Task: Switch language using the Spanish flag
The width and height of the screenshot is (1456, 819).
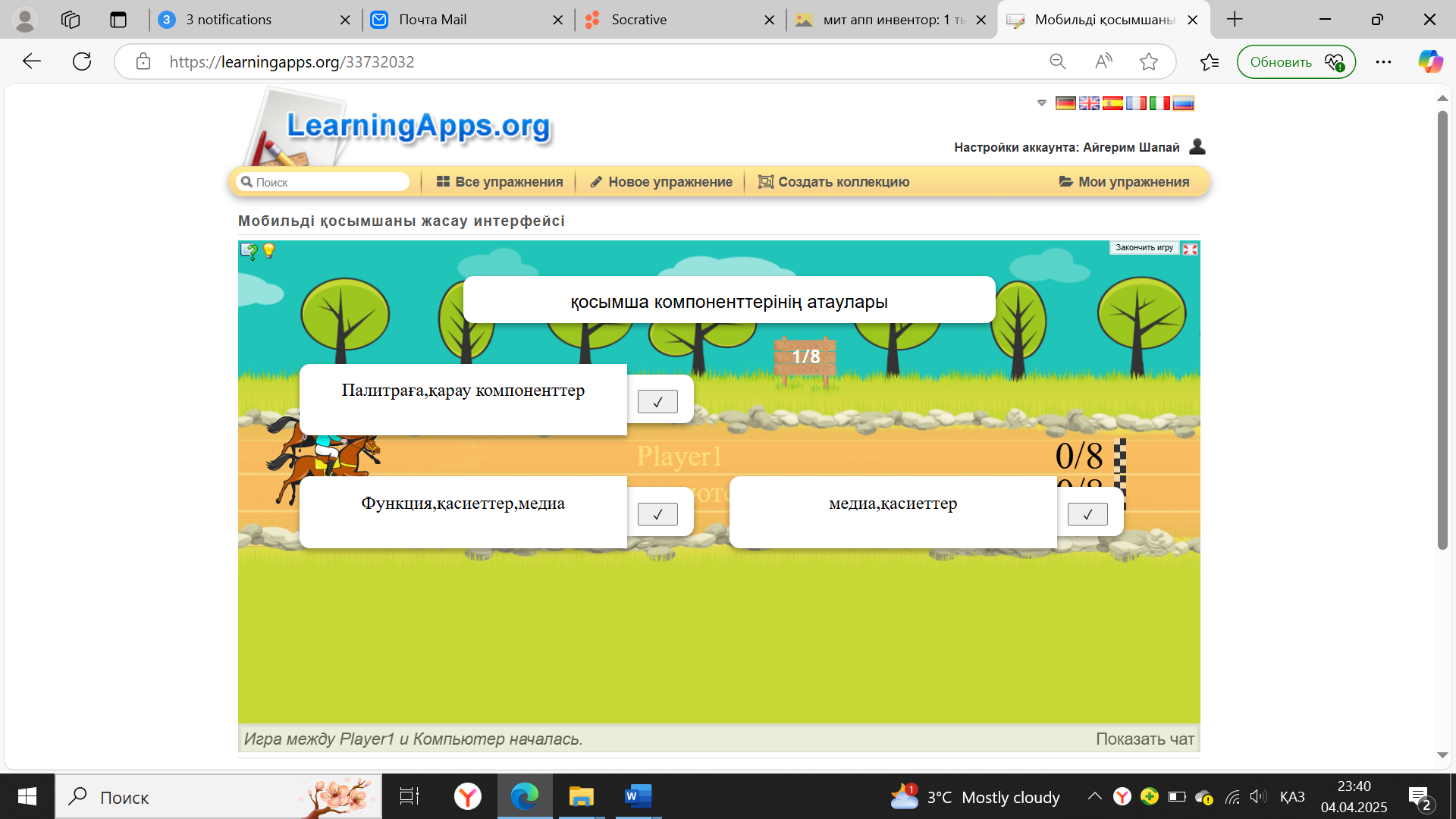Action: click(x=1112, y=103)
